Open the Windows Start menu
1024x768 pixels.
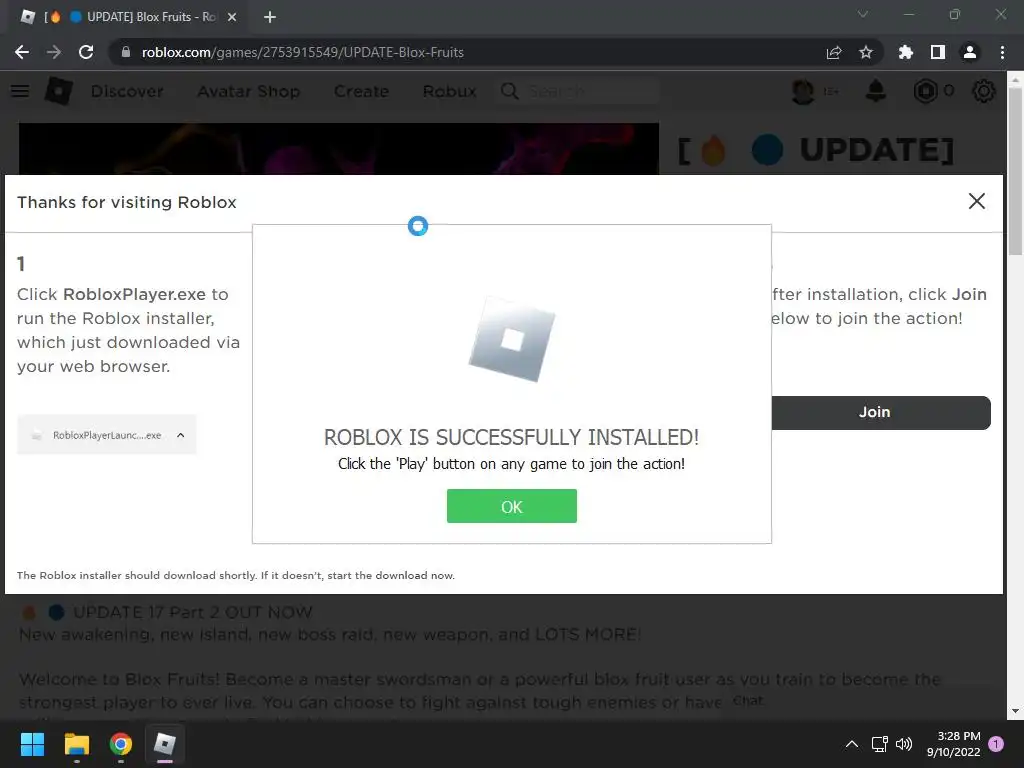coord(32,744)
